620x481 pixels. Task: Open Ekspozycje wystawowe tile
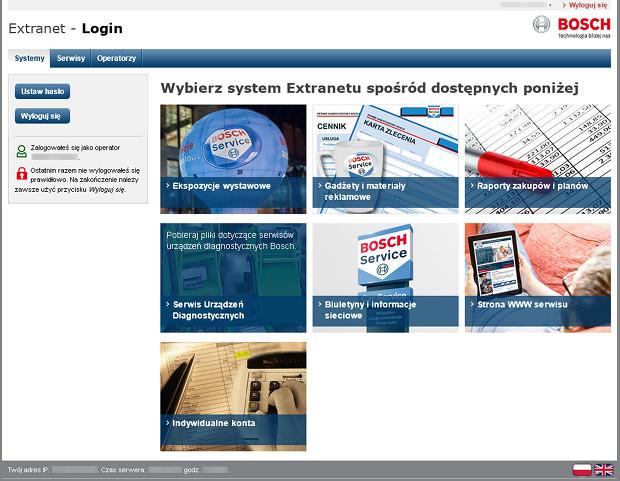point(233,159)
